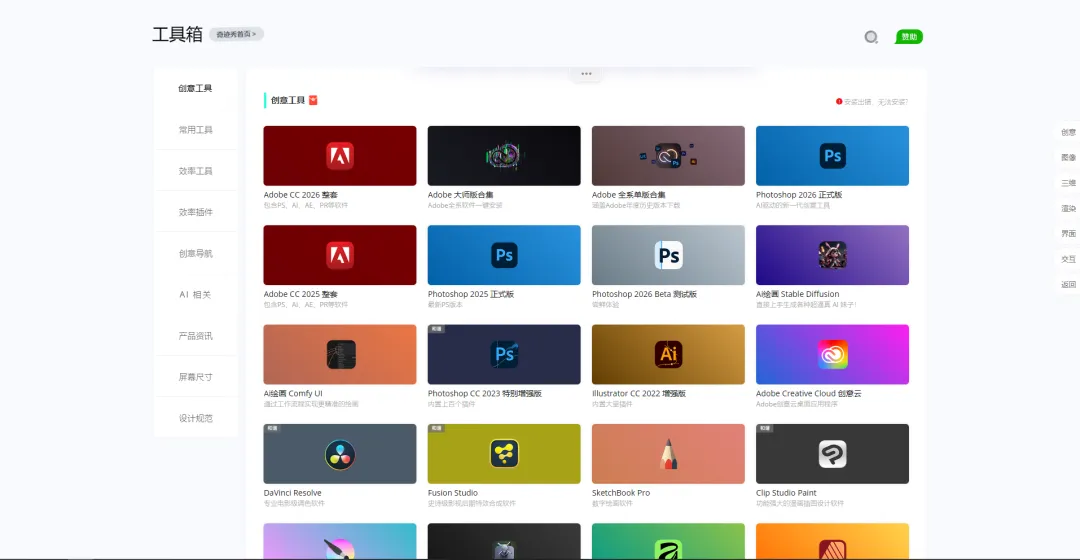1080x560 pixels.
Task: Click the Stable Diffusion artwork icon
Action: tap(832, 255)
